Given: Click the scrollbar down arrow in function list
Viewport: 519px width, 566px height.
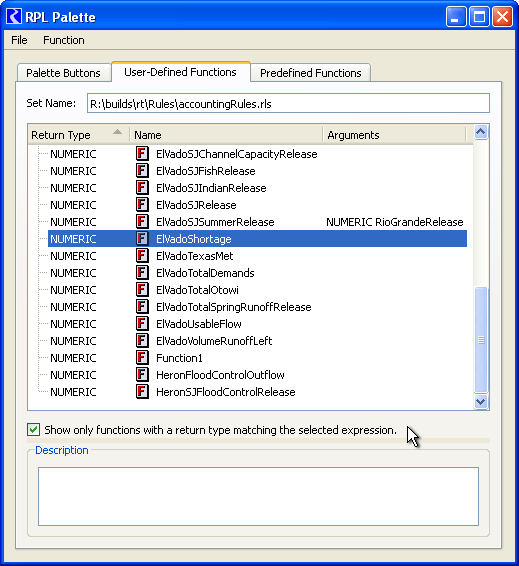Looking at the screenshot, I should [481, 401].
